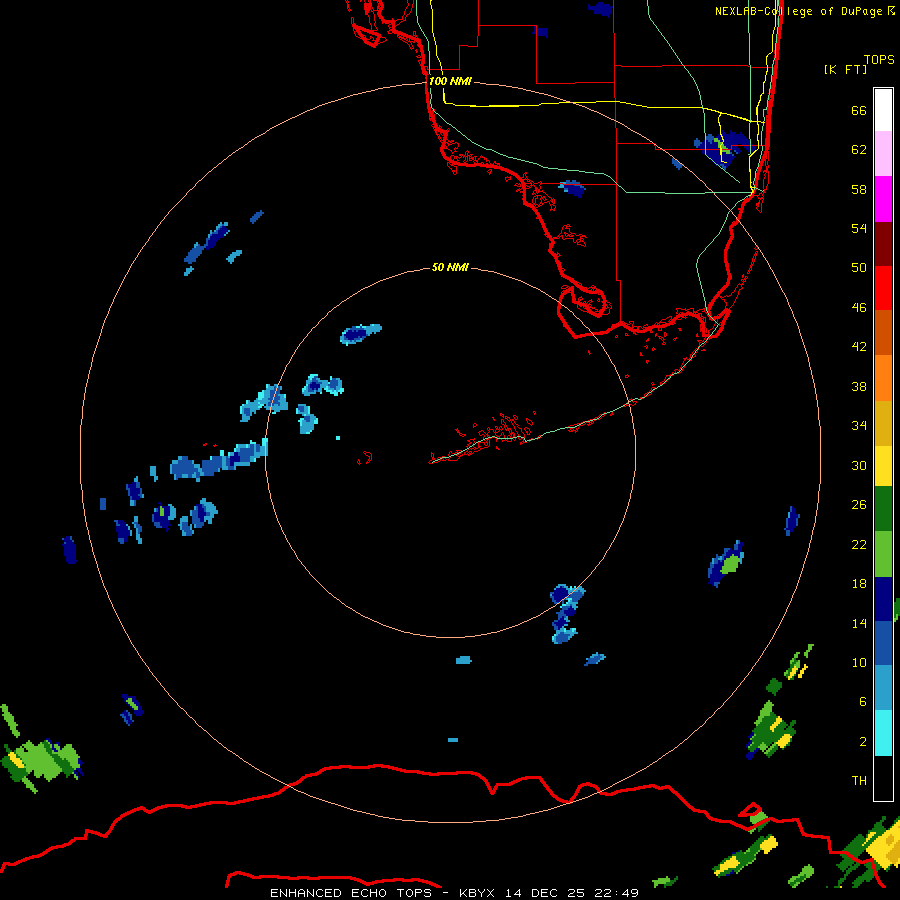The width and height of the screenshot is (900, 900).
Task: Click the light green legend band
Action: [883, 554]
